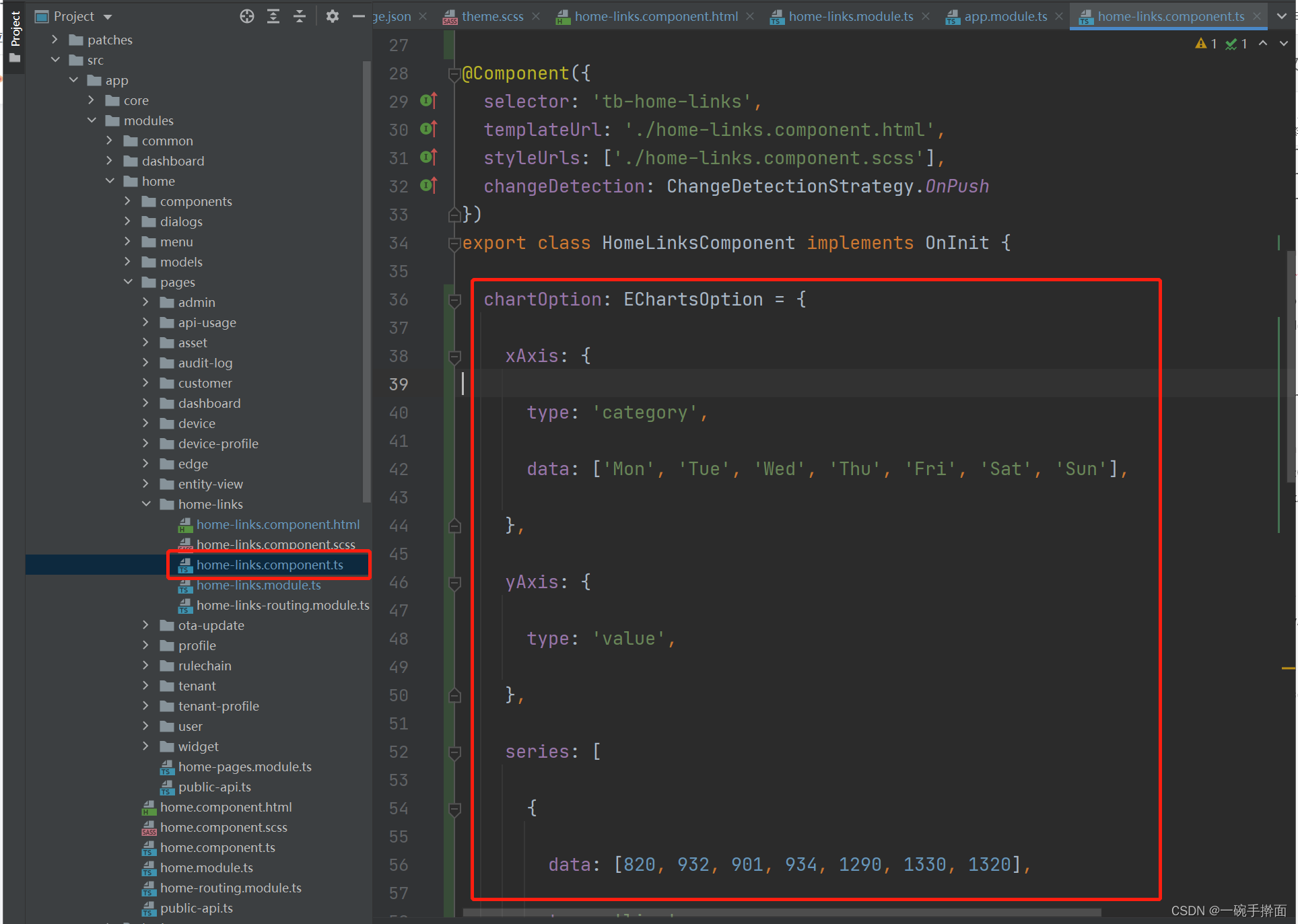Click line number 39 in the gutter

pos(399,384)
